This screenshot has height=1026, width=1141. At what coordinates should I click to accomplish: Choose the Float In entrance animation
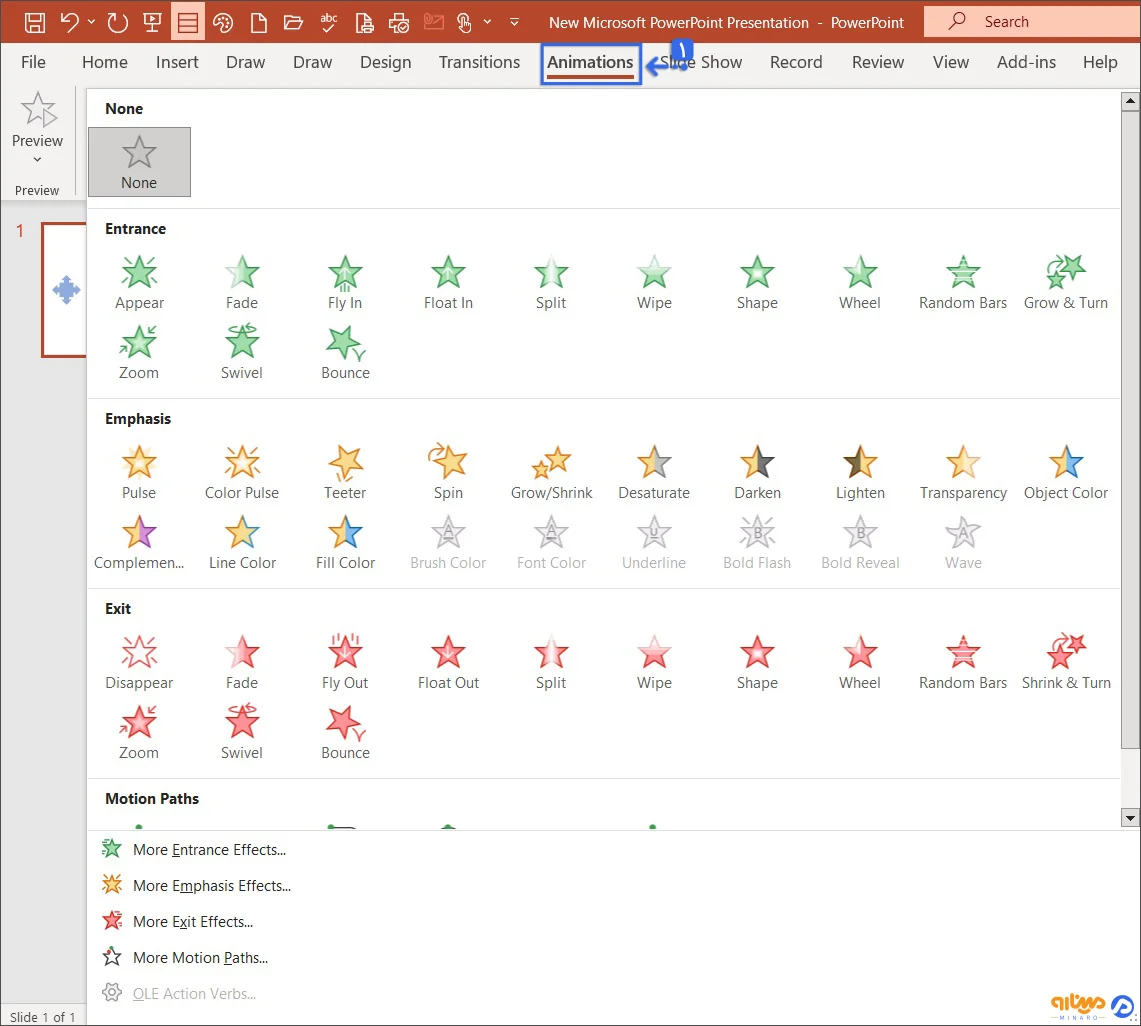point(448,283)
